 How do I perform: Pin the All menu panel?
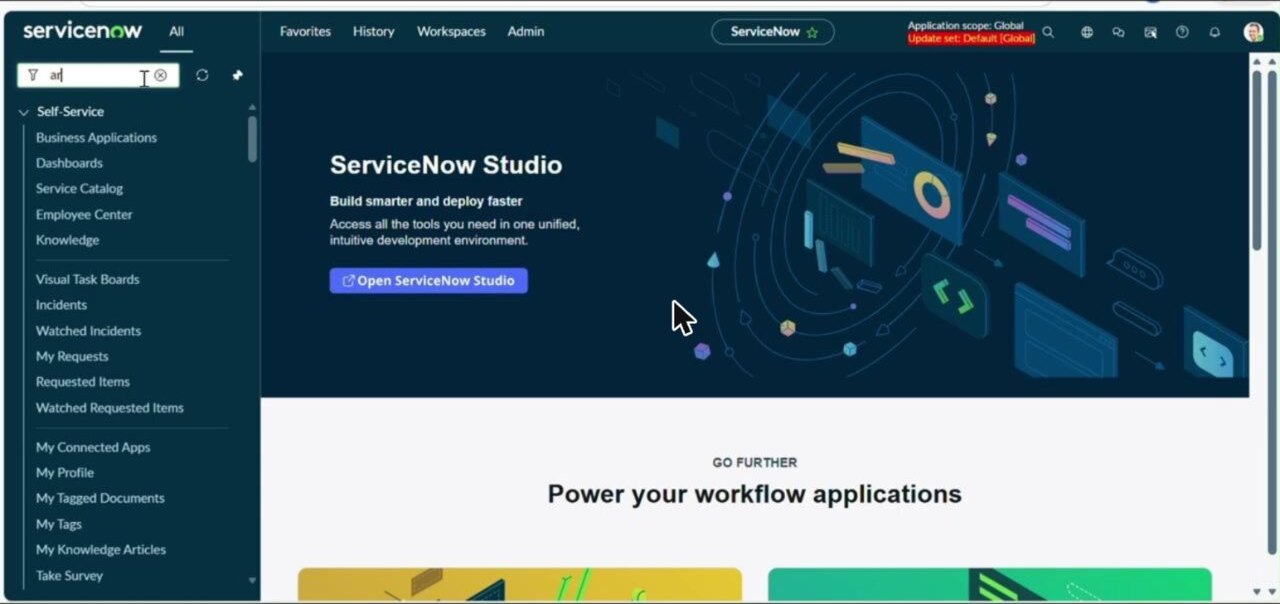pos(237,75)
